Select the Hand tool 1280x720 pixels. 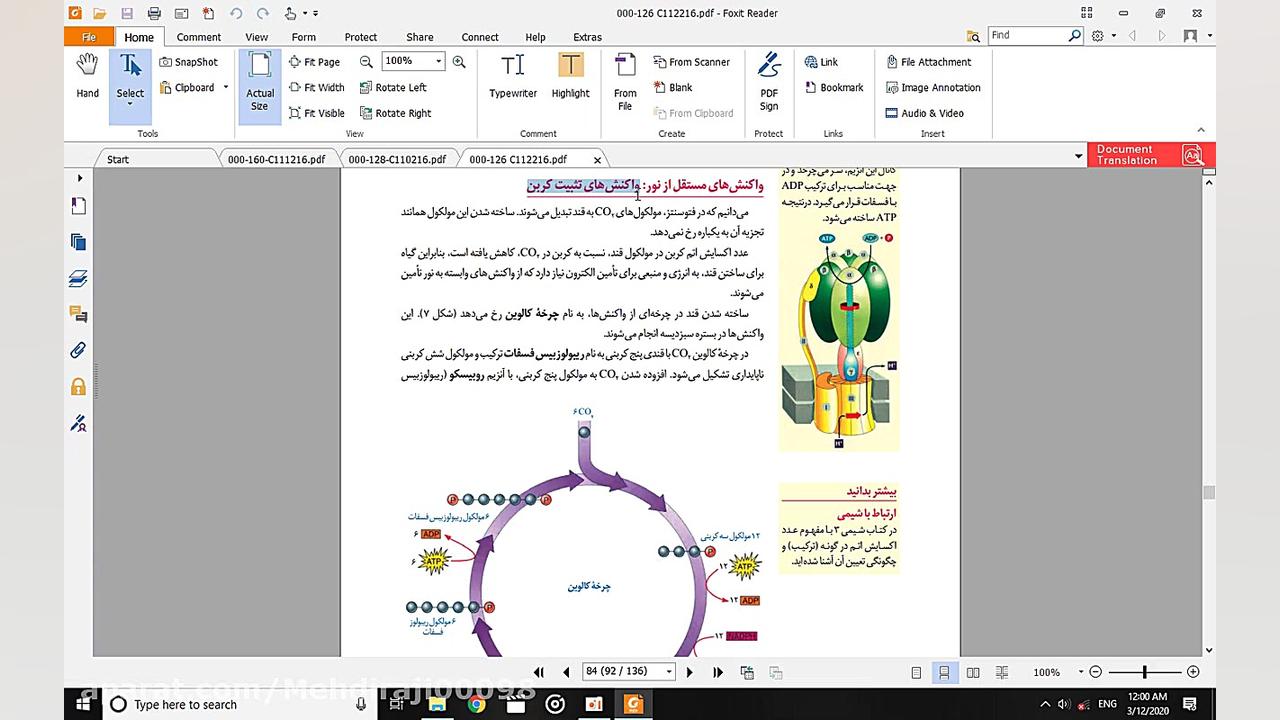[87, 75]
